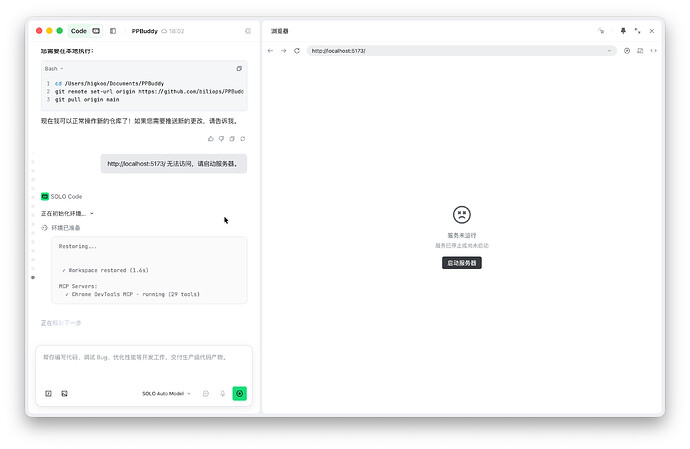Regenerate the assistant response

click(242, 139)
